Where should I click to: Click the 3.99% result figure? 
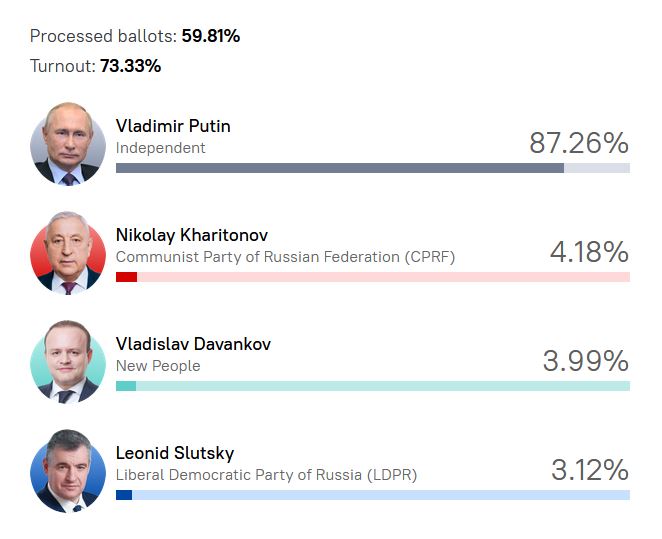click(585, 361)
